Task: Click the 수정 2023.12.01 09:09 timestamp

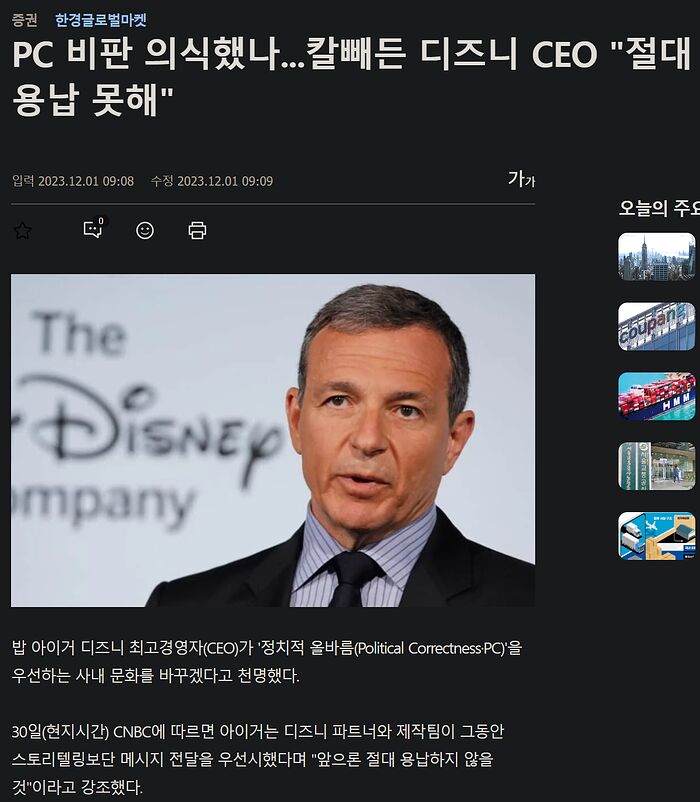Action: (212, 181)
